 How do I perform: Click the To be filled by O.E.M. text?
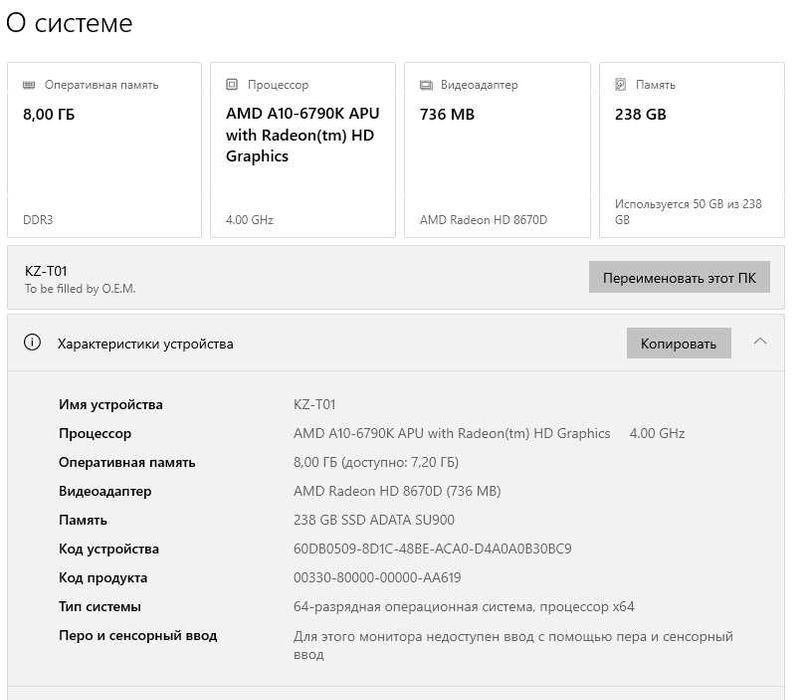pos(80,289)
